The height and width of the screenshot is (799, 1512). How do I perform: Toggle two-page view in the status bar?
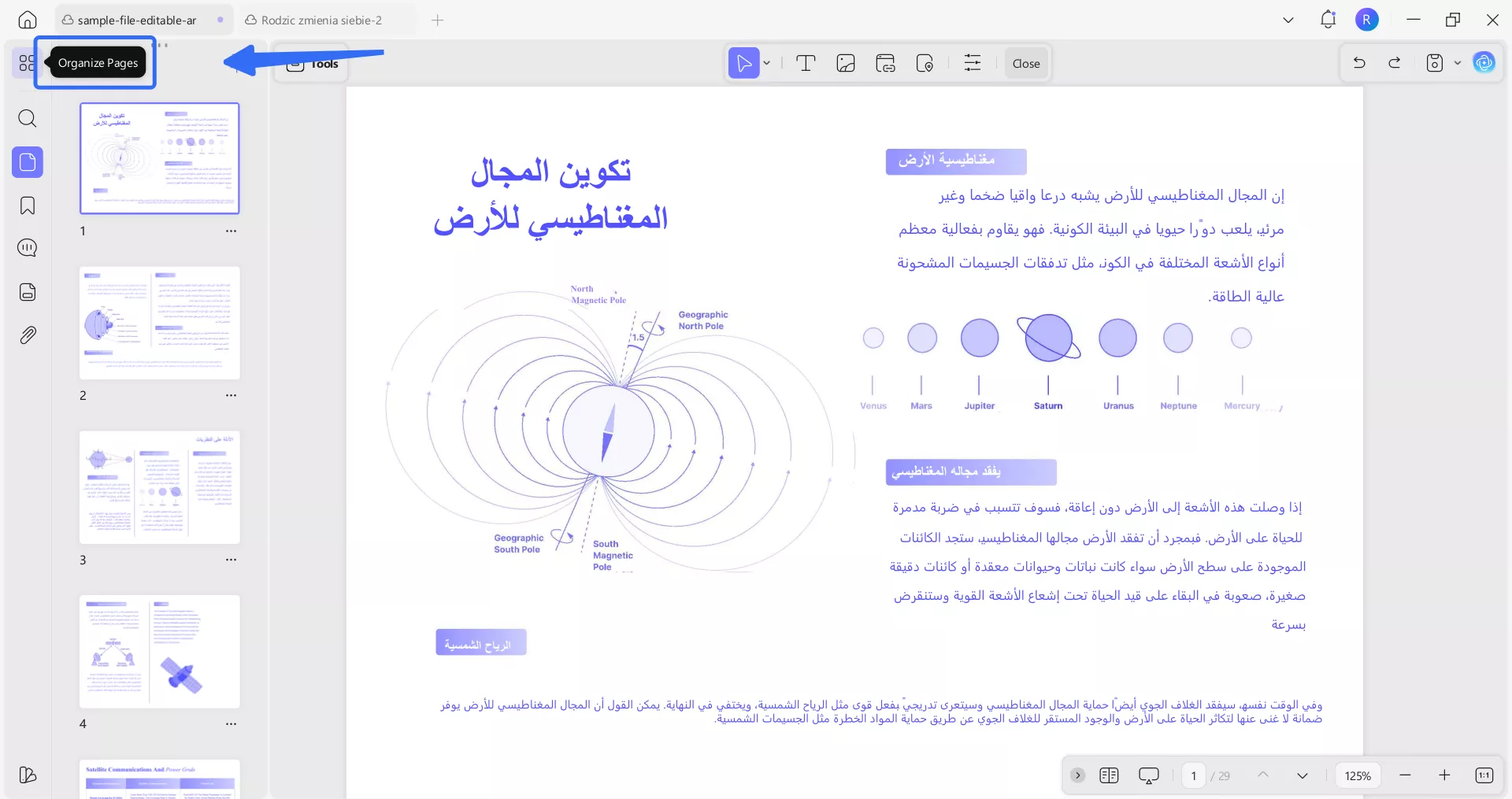[1110, 775]
